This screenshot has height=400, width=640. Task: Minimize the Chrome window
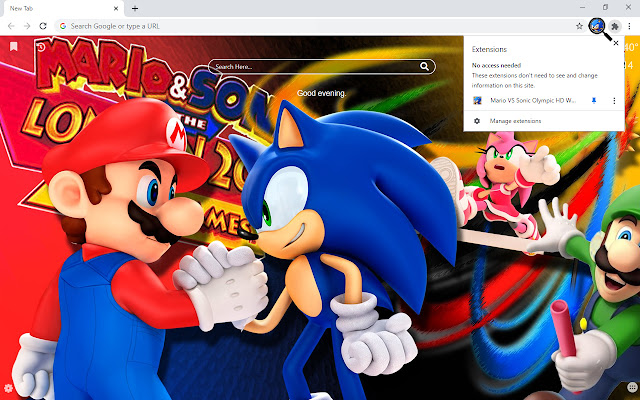(582, 7)
